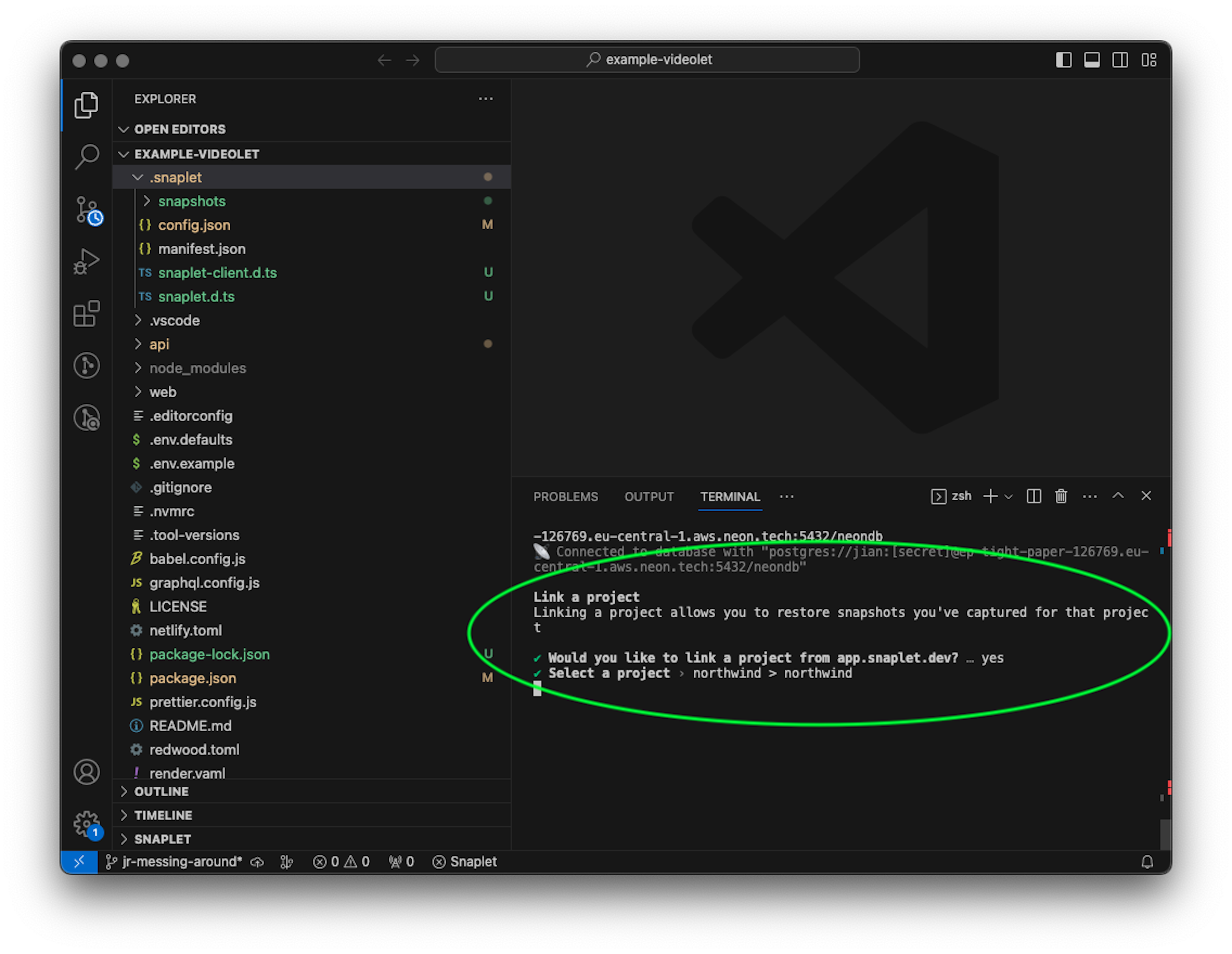Open the Search view icon
This screenshot has width=1232, height=954.
tap(86, 157)
